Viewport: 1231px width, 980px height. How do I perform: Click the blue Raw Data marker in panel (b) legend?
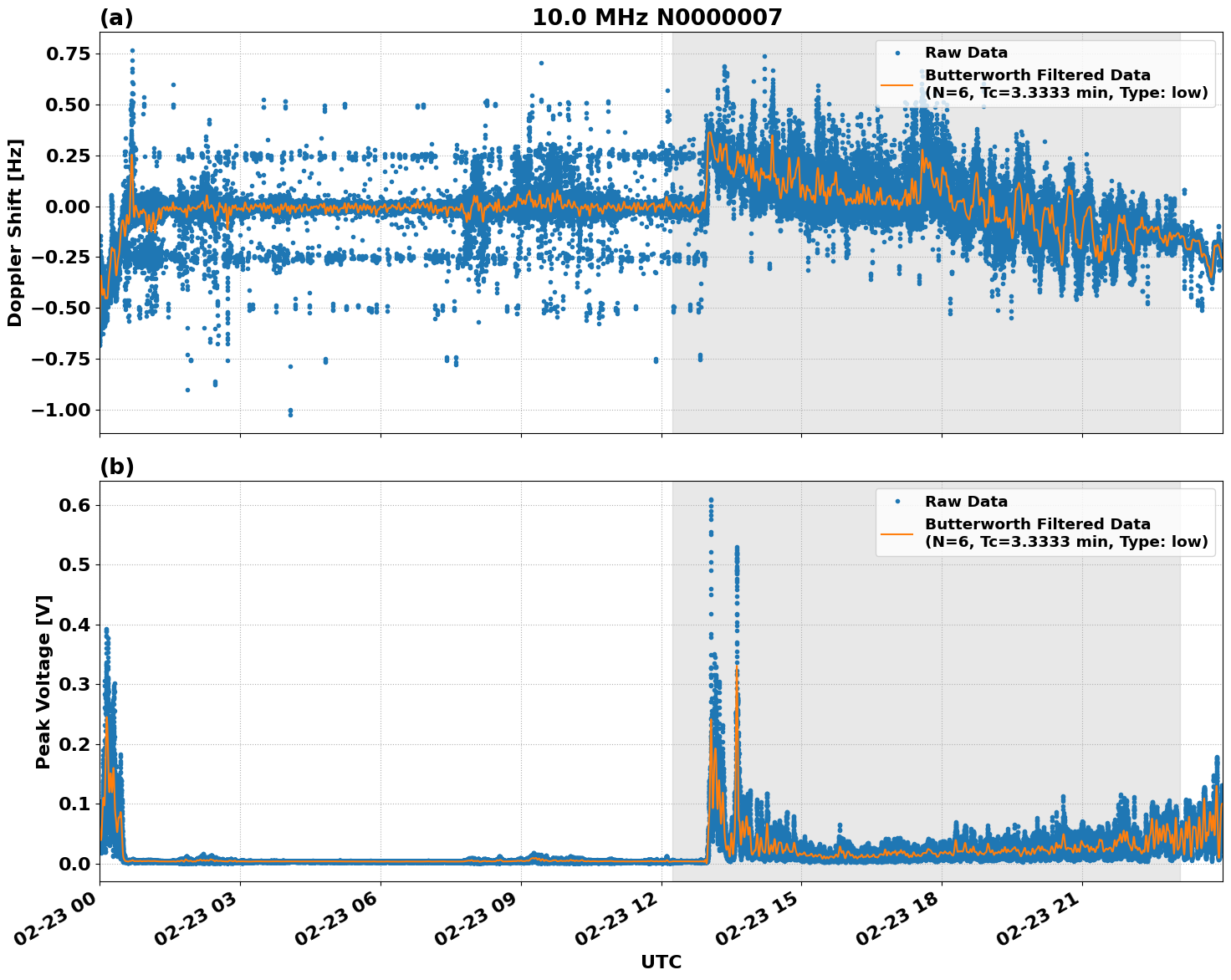point(897,502)
